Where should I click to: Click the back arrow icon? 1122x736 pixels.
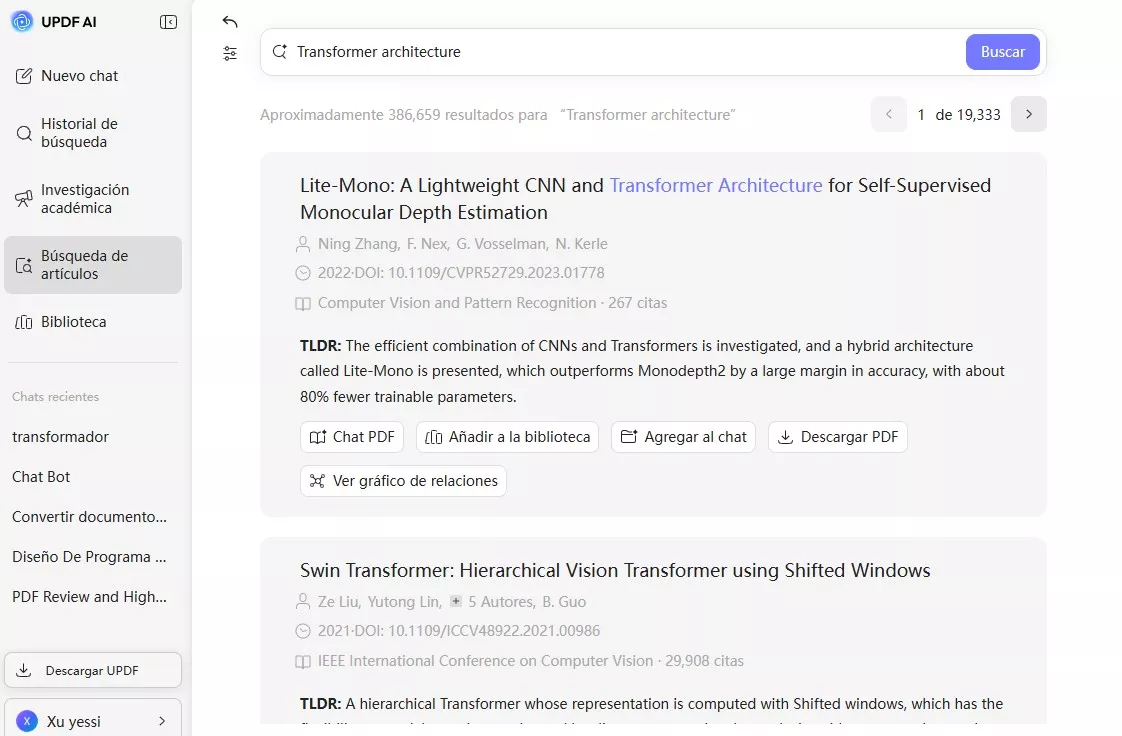(230, 22)
